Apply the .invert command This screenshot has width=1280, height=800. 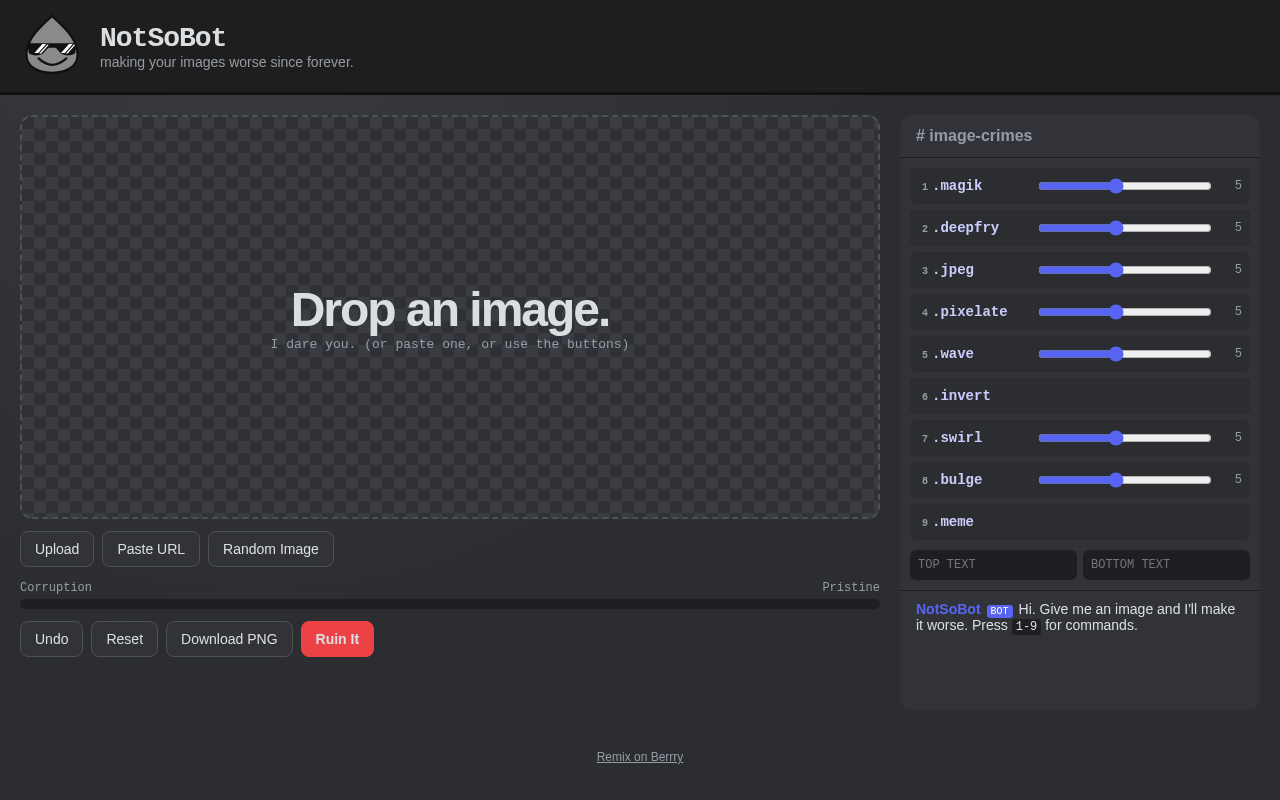point(1080,396)
